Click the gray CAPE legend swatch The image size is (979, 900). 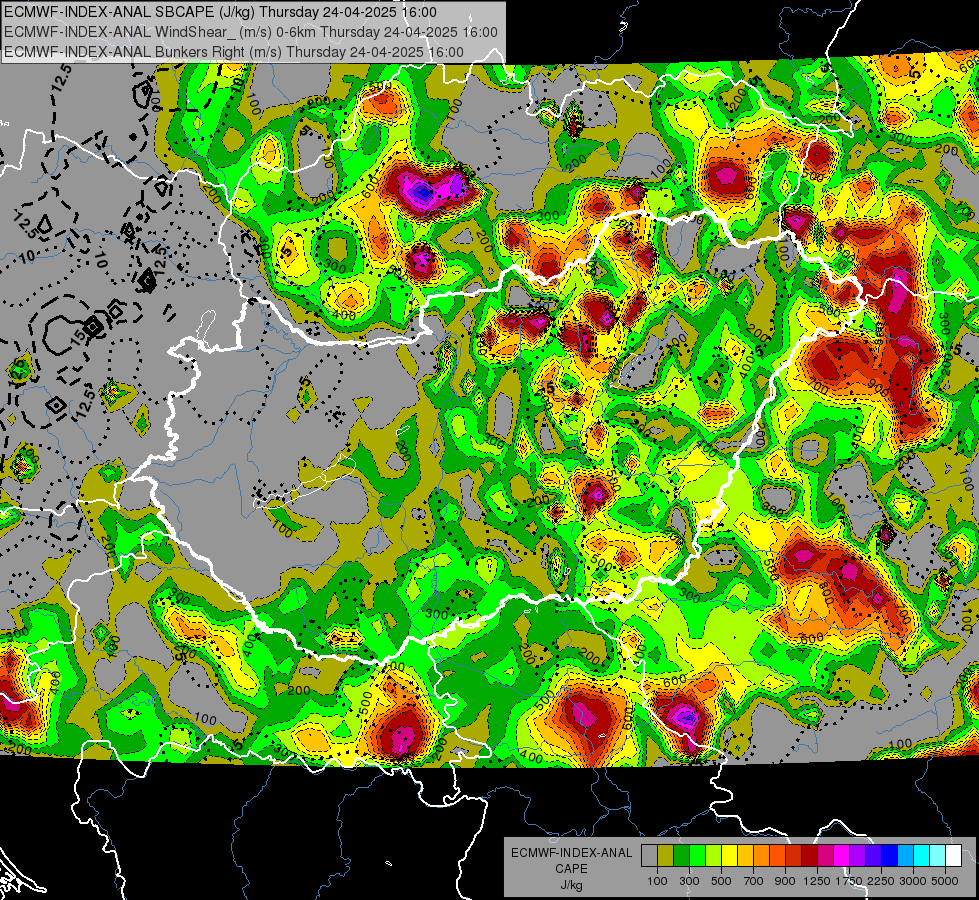(649, 856)
